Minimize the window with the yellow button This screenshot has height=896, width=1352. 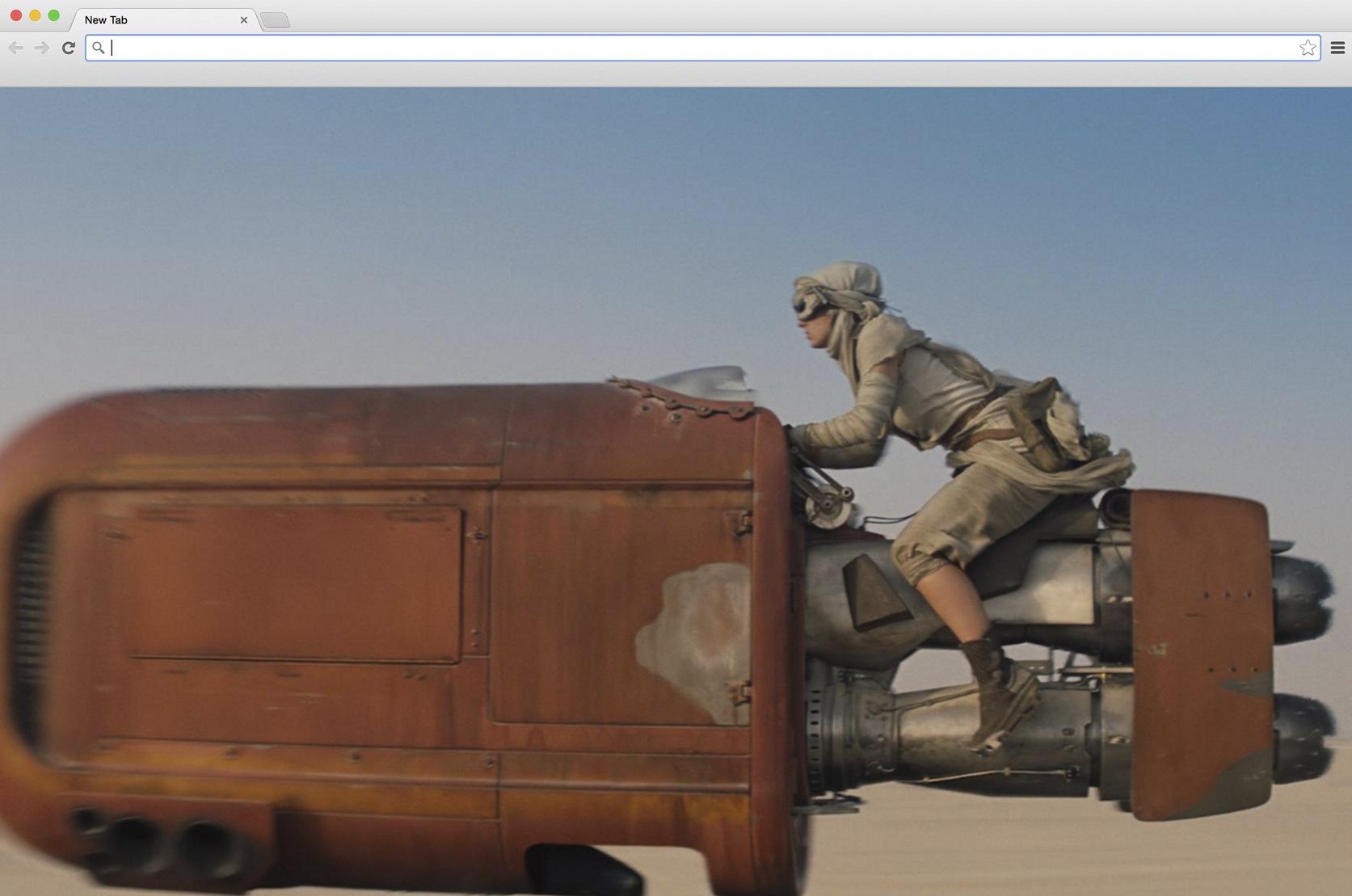click(x=34, y=15)
